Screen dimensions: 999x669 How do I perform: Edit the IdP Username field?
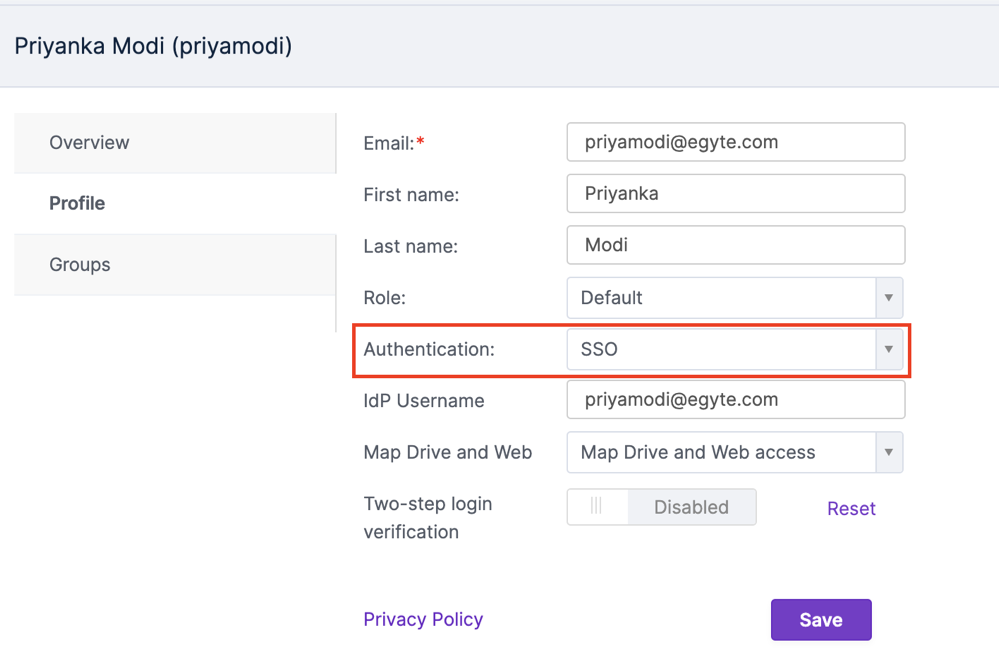click(735, 399)
